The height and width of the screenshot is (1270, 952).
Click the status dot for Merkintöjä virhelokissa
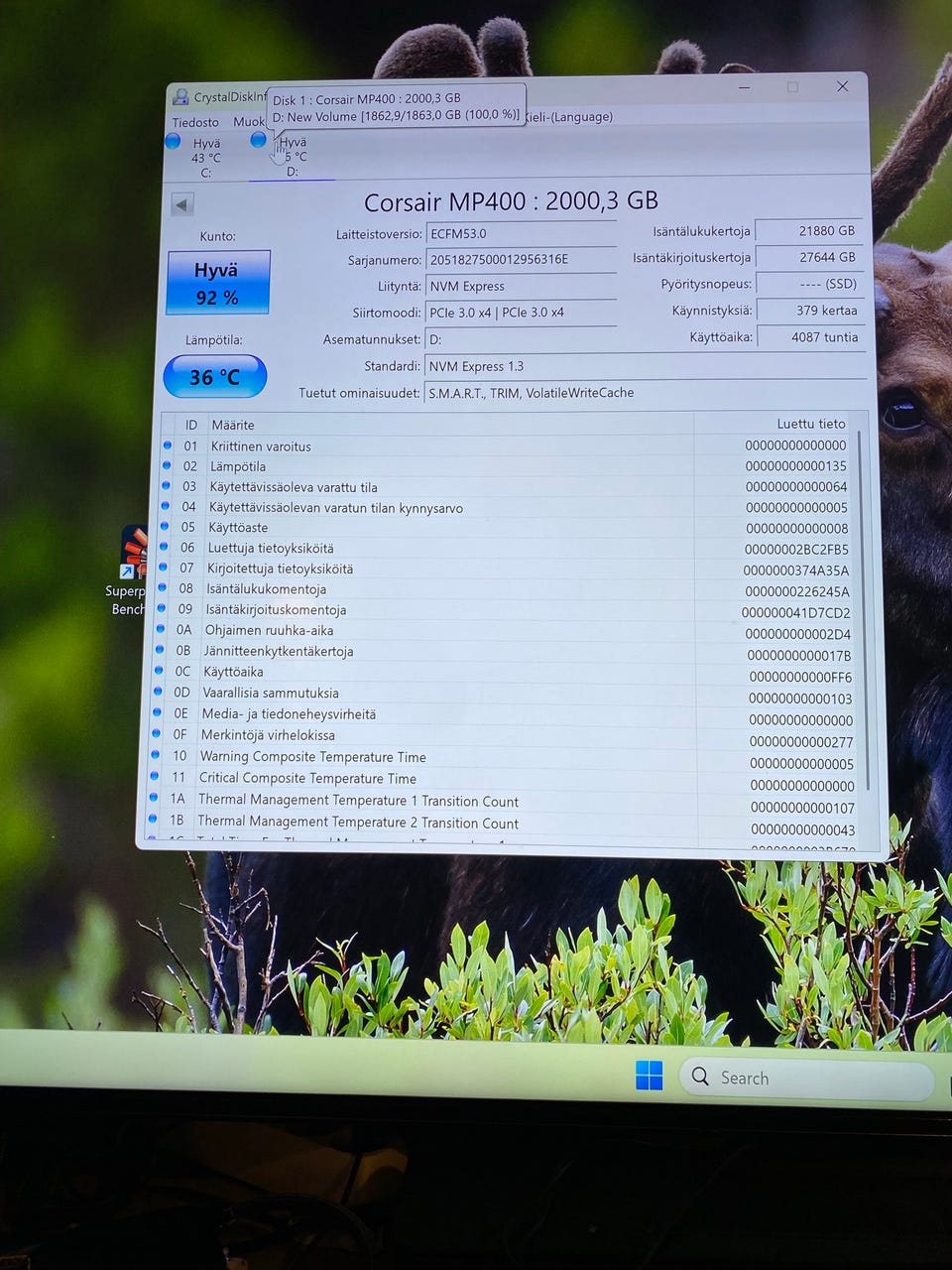pos(156,733)
